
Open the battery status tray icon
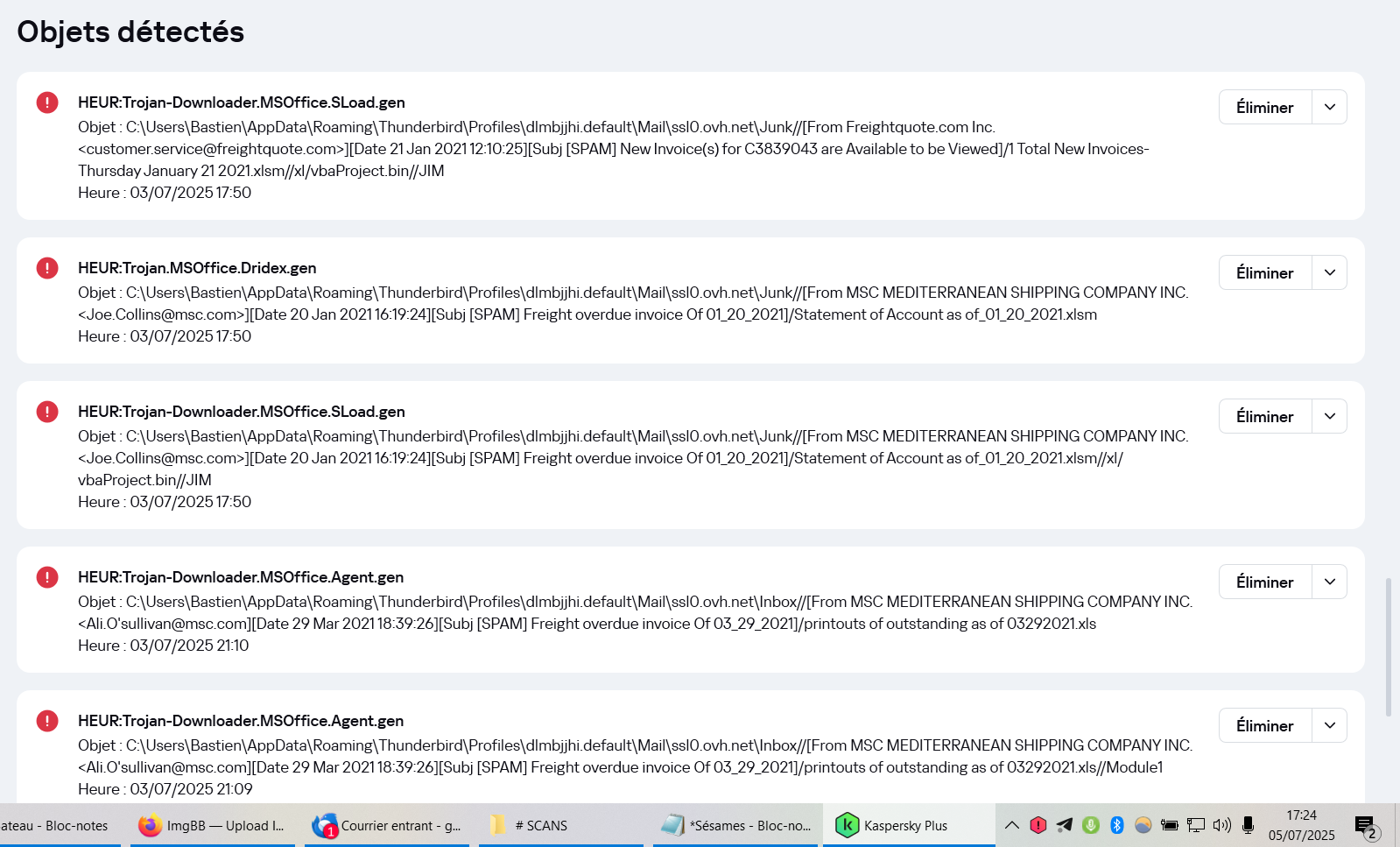(1170, 825)
